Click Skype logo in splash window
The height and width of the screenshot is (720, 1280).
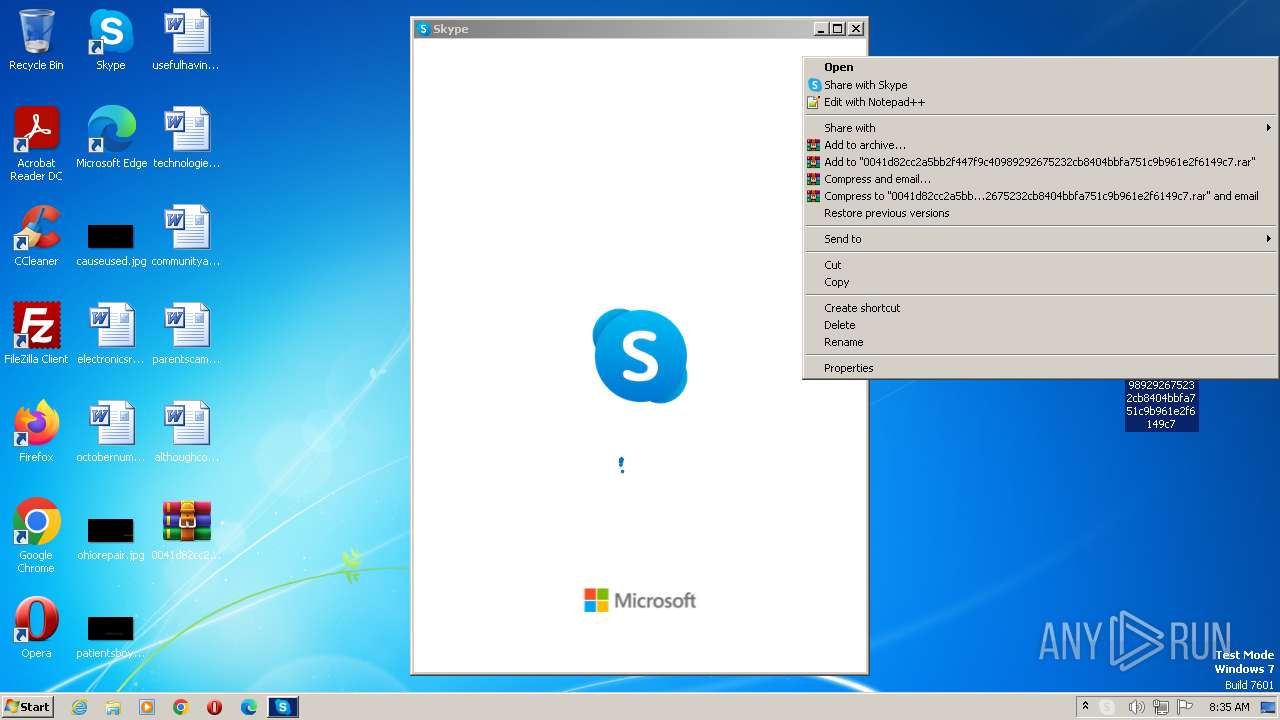[x=640, y=356]
